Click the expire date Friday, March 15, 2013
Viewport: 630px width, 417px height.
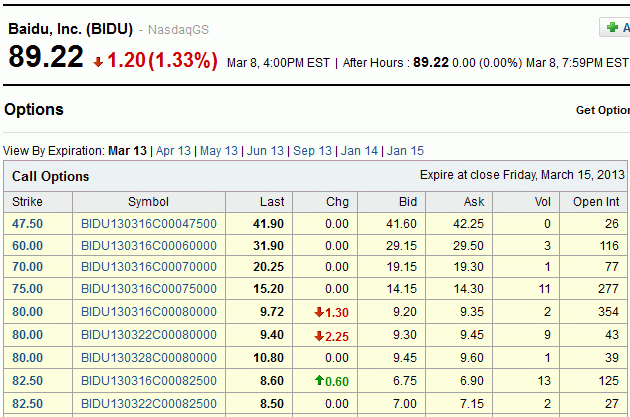point(564,175)
